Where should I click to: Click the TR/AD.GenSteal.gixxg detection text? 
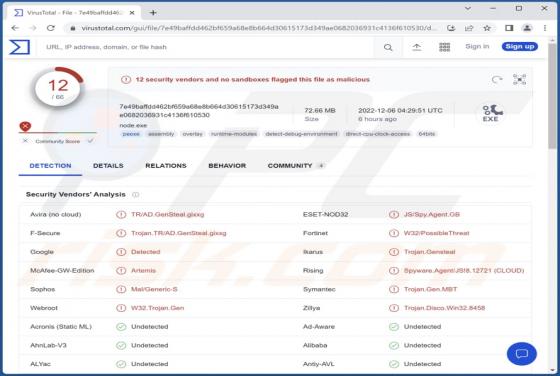(168, 215)
